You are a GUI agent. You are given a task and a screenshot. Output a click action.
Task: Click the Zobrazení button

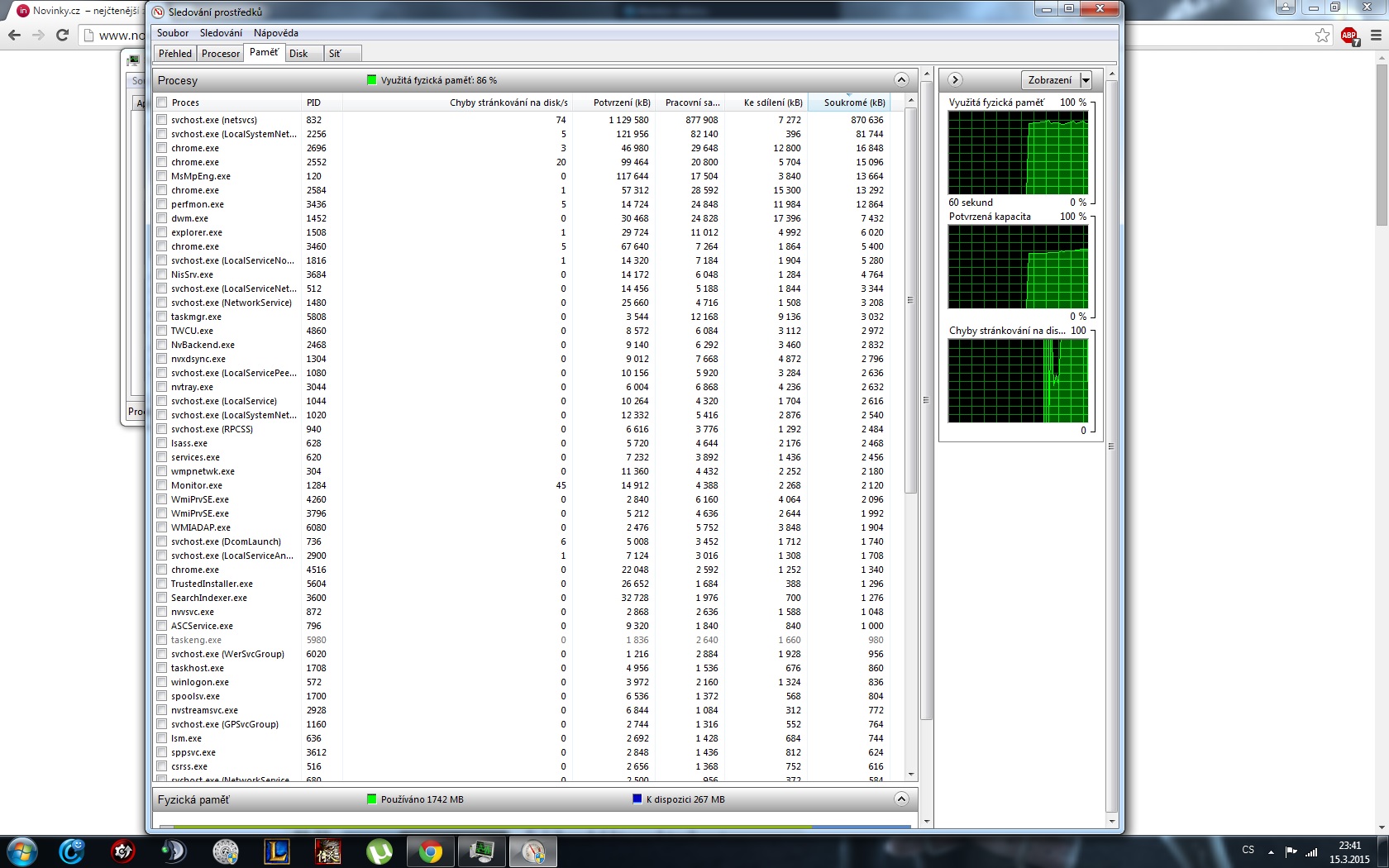pyautogui.click(x=1050, y=80)
